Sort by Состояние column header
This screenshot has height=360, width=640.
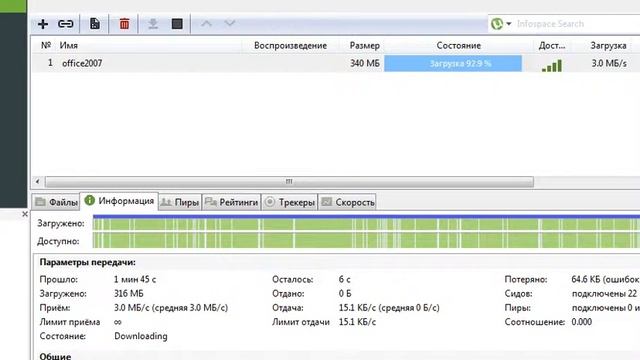click(458, 46)
